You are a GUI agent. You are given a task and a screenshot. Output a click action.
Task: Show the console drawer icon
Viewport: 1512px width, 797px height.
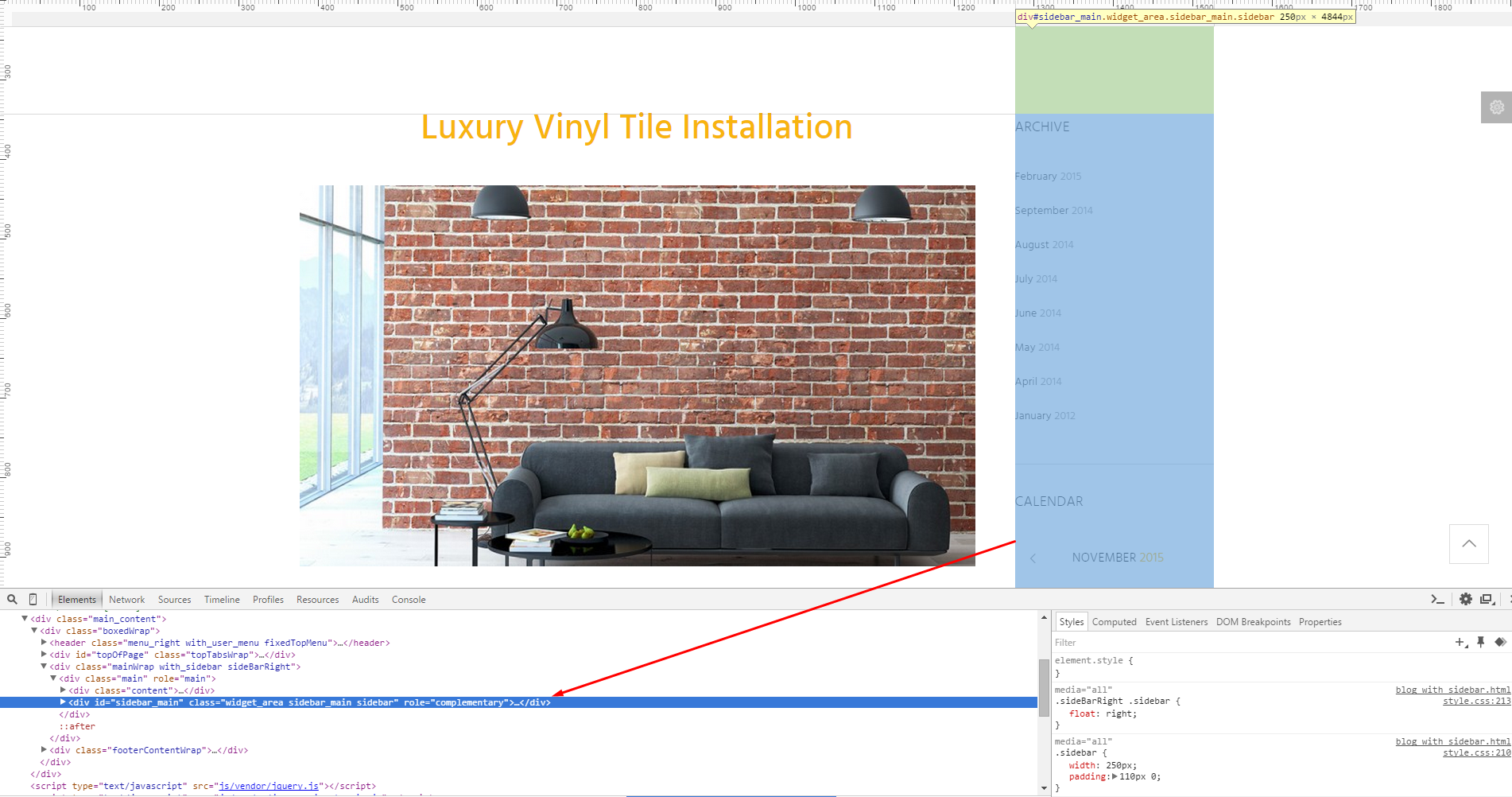[x=1436, y=600]
